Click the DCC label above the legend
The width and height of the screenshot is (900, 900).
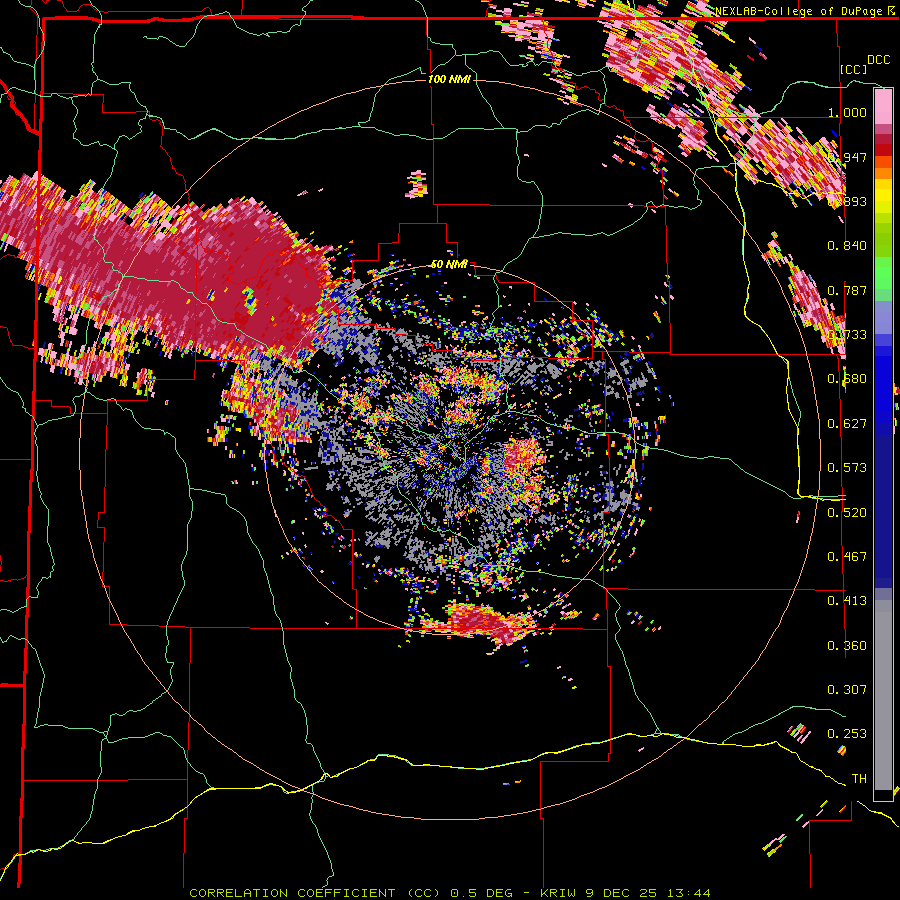[x=879, y=60]
